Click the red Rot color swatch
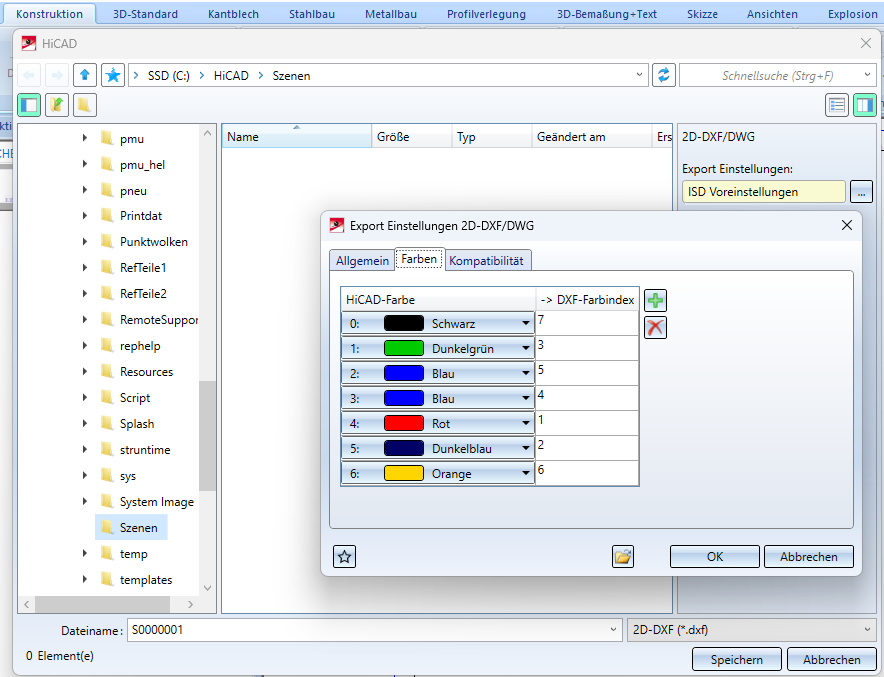884x677 pixels. [404, 423]
